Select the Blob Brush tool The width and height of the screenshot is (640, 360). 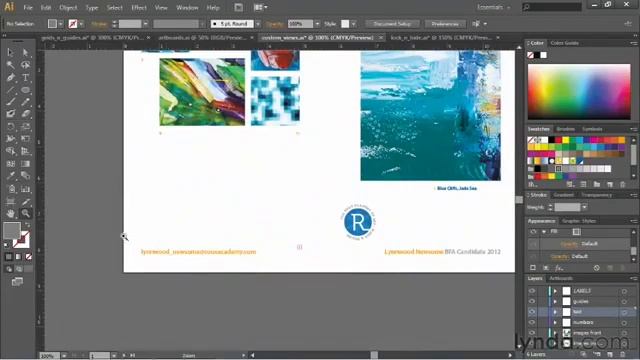10,114
